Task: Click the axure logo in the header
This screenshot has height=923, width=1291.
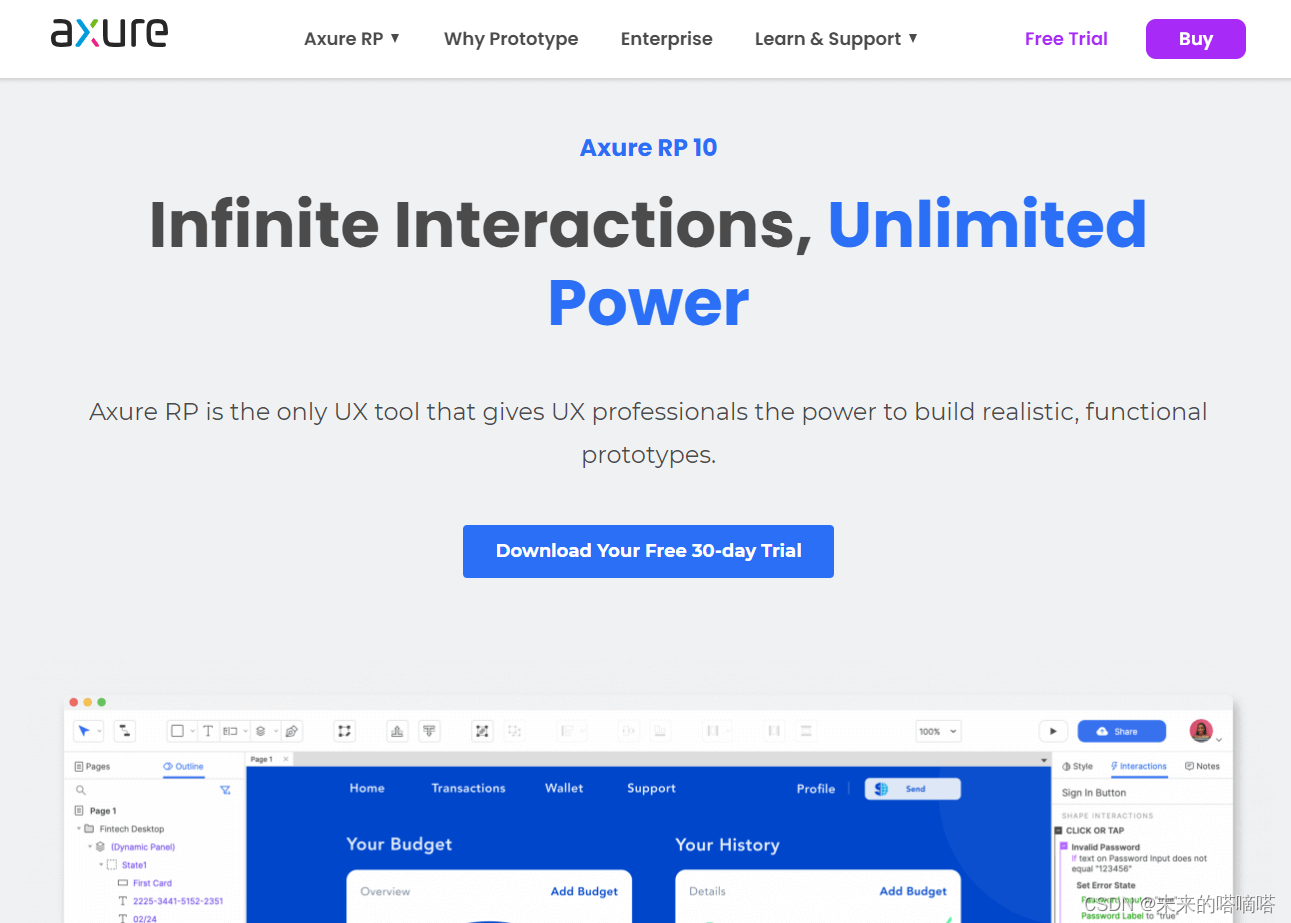Action: click(109, 33)
